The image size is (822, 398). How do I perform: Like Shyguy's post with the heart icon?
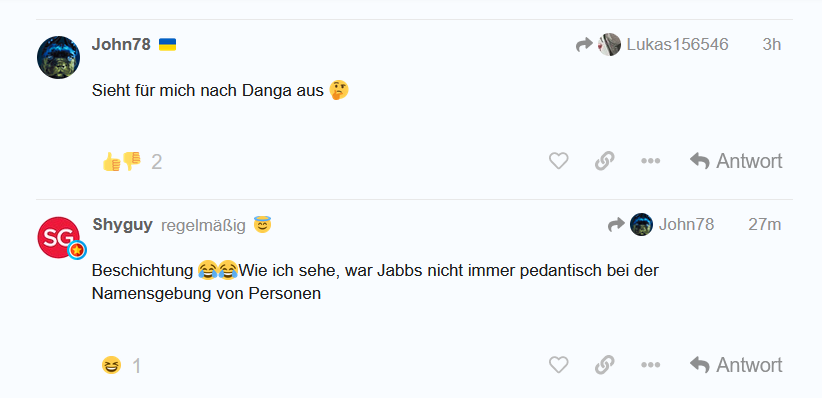(558, 364)
